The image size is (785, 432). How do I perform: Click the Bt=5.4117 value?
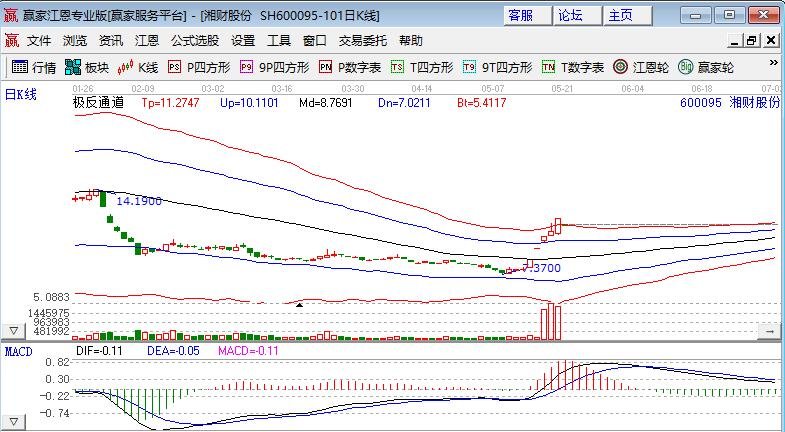coord(482,103)
